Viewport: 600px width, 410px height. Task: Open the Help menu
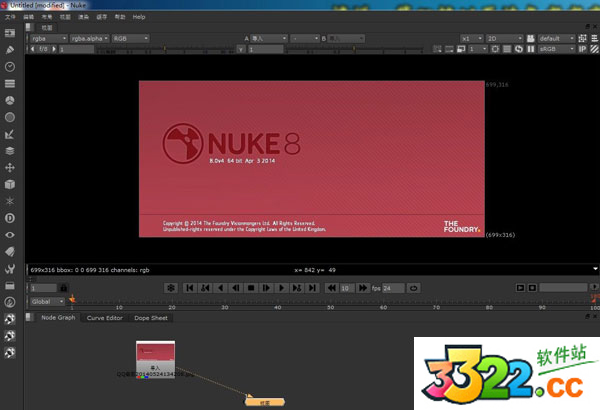point(138,17)
